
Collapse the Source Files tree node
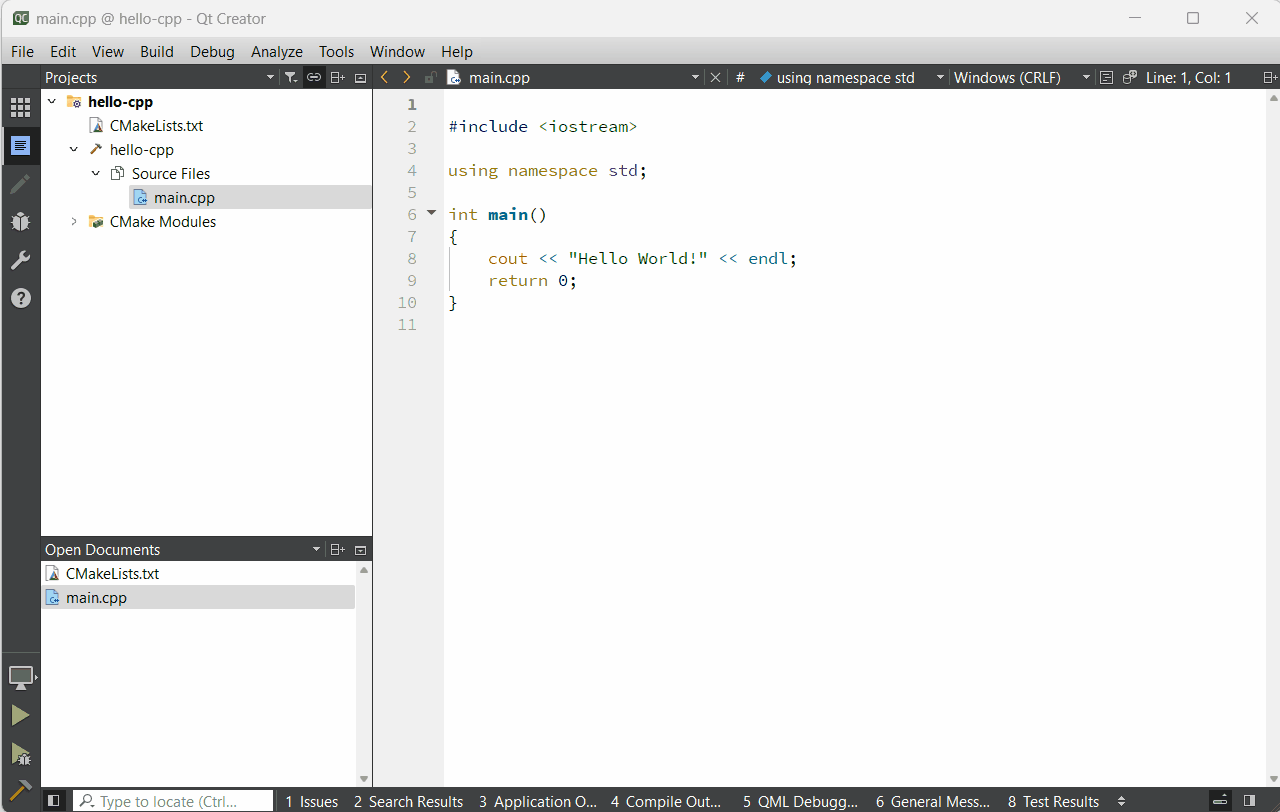point(96,173)
